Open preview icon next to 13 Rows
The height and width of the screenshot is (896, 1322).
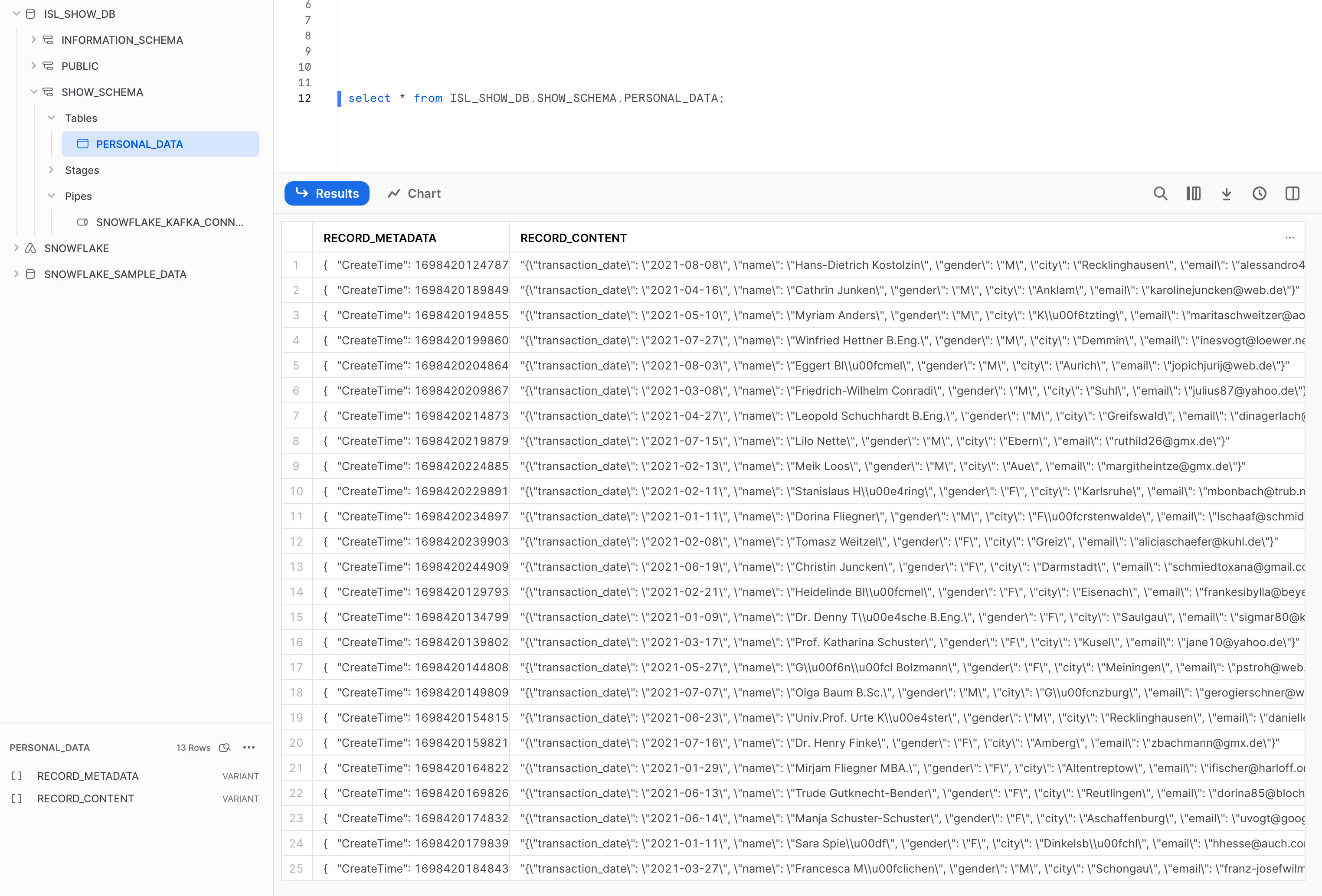point(225,748)
